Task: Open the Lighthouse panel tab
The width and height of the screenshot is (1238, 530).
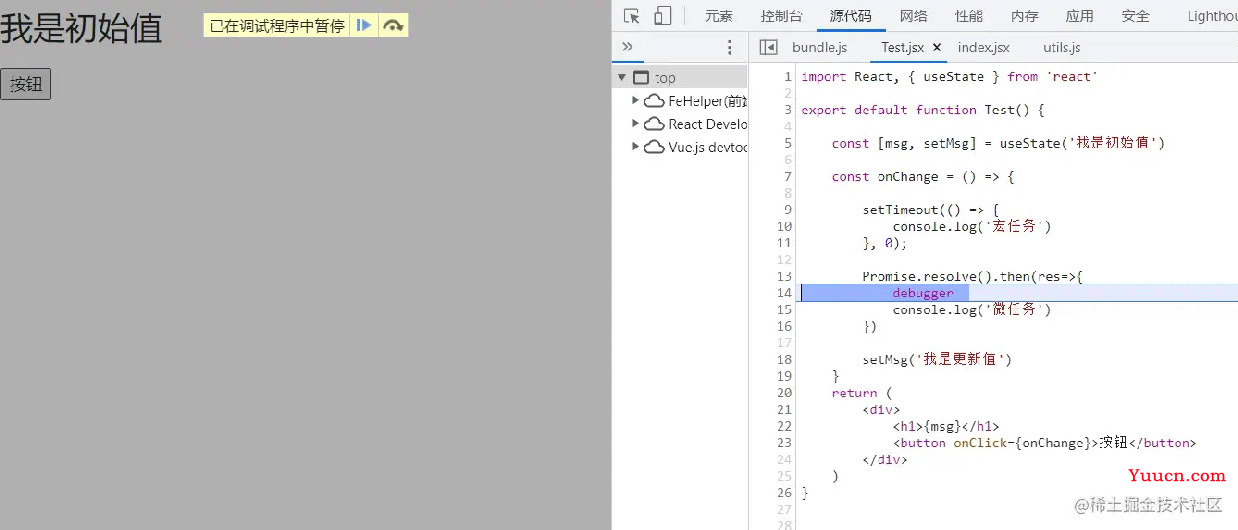Action: point(1212,16)
